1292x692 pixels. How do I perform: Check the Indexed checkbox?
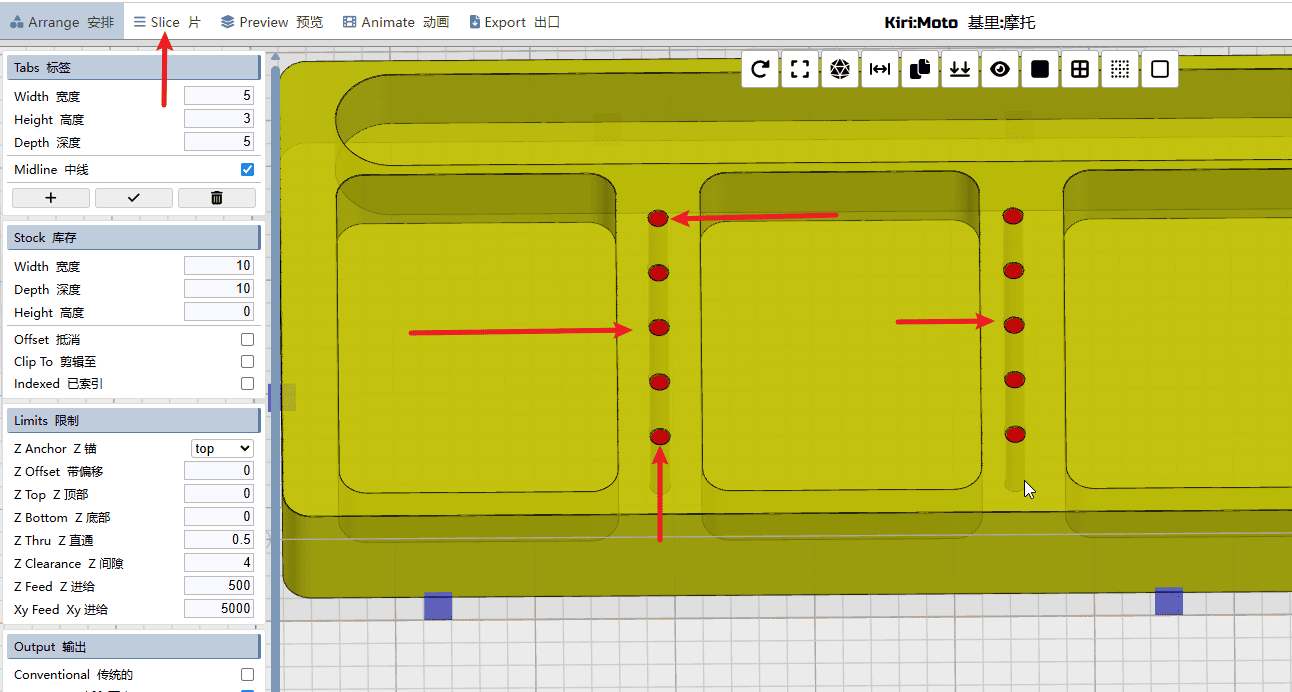click(x=247, y=384)
